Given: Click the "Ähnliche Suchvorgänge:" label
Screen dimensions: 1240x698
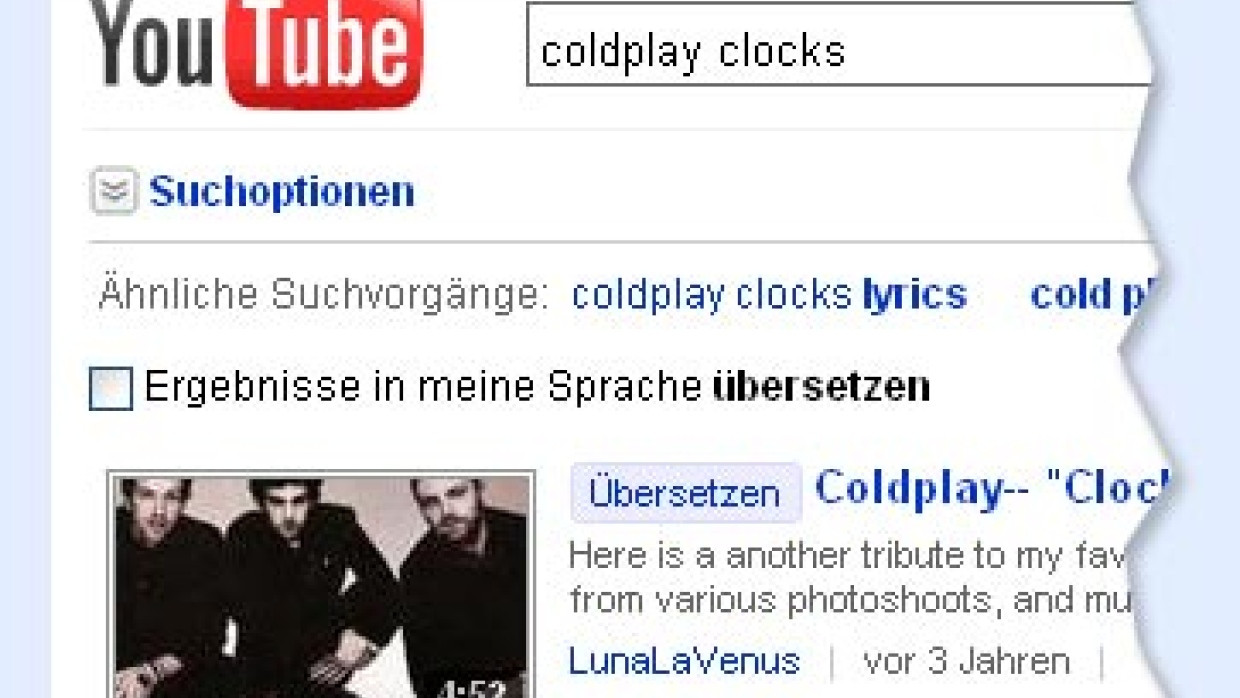Looking at the screenshot, I should click(324, 295).
